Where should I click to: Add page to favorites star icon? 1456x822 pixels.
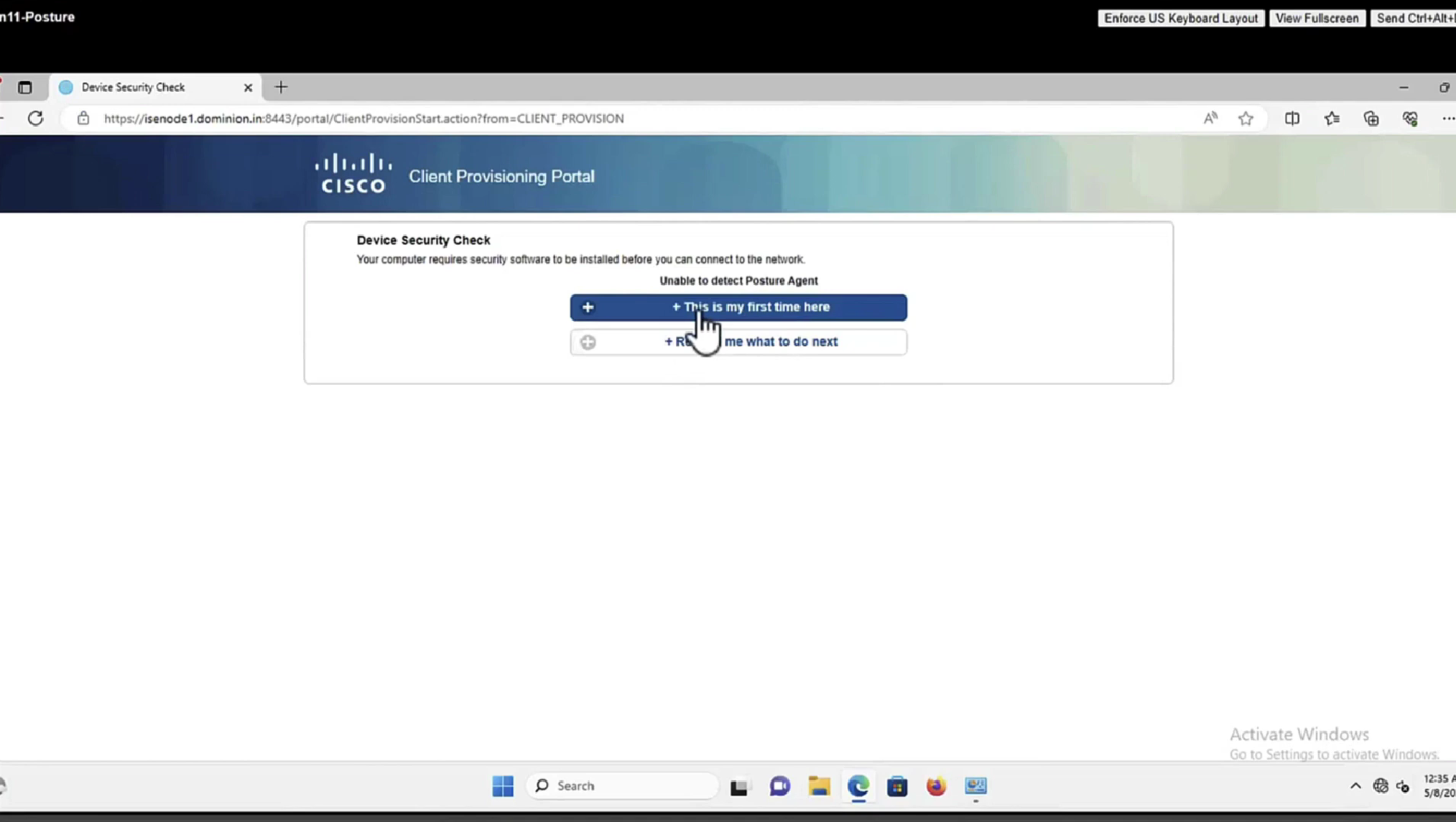[1246, 119]
